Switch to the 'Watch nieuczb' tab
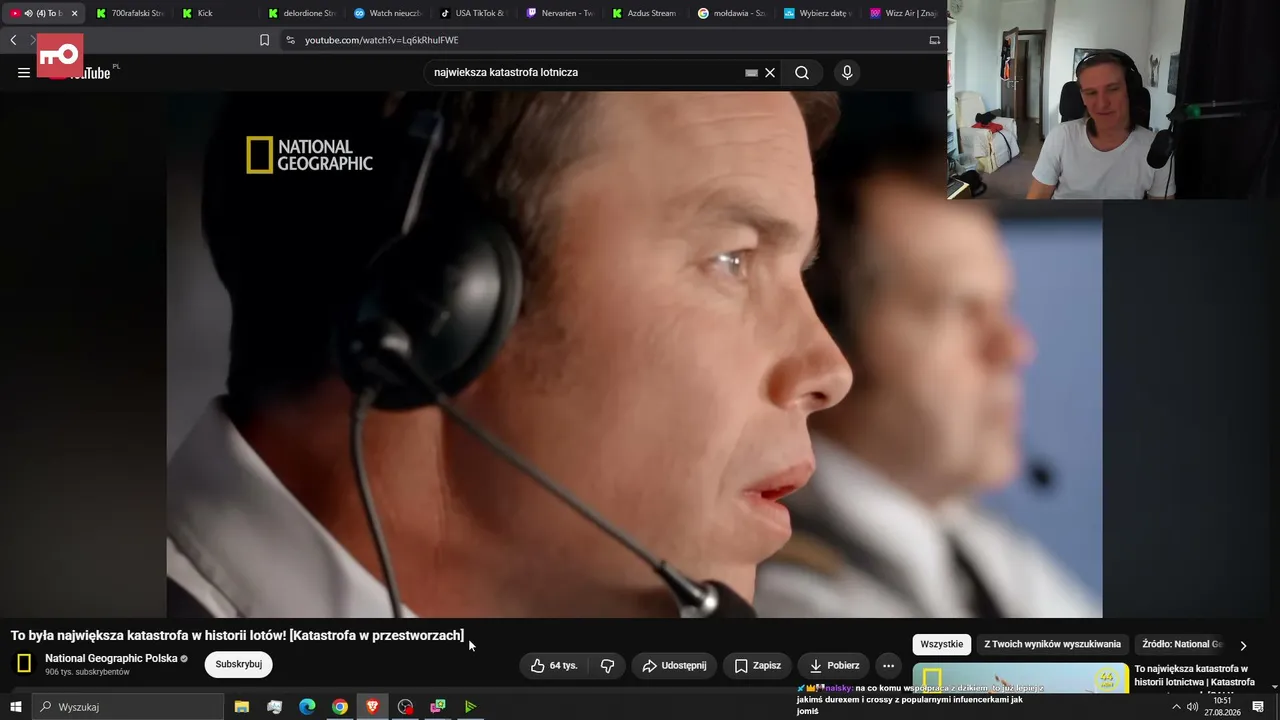The width and height of the screenshot is (1280, 720). click(x=388, y=13)
